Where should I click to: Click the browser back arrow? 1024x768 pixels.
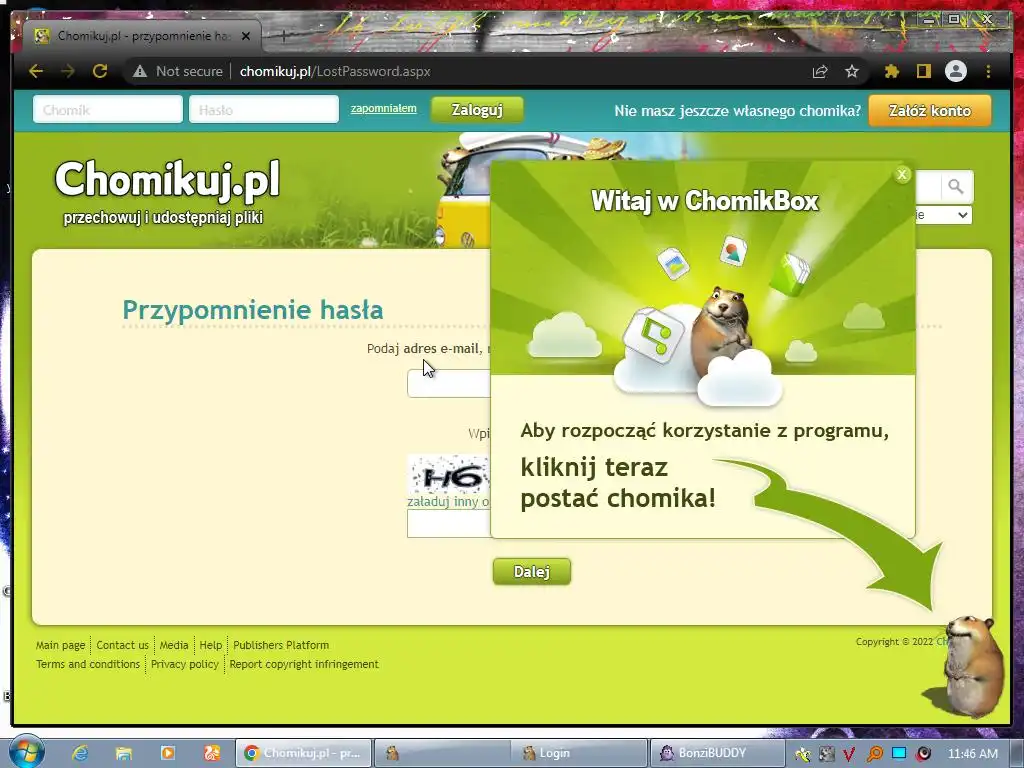[36, 71]
